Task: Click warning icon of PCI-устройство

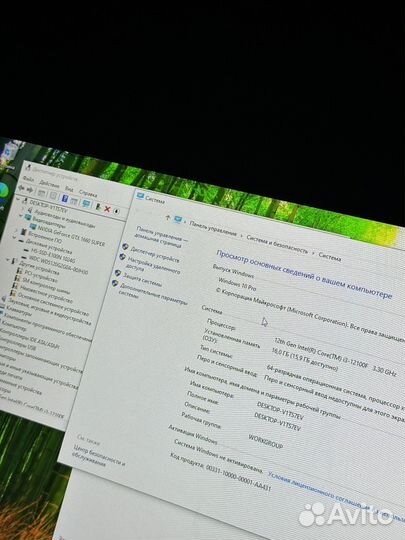Action: [19, 271]
